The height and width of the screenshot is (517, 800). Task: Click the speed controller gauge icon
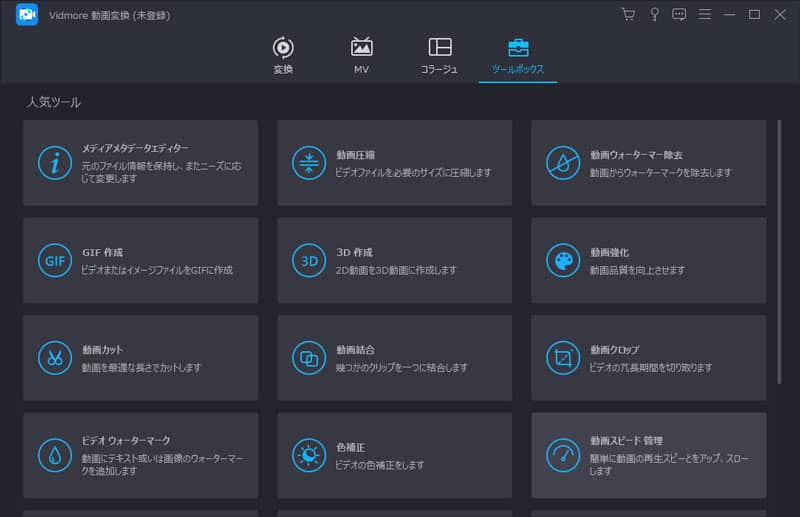pyautogui.click(x=563, y=455)
